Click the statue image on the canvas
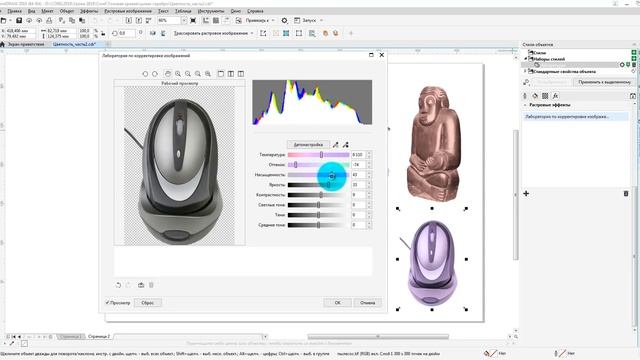The width and height of the screenshot is (640, 360). (x=434, y=143)
